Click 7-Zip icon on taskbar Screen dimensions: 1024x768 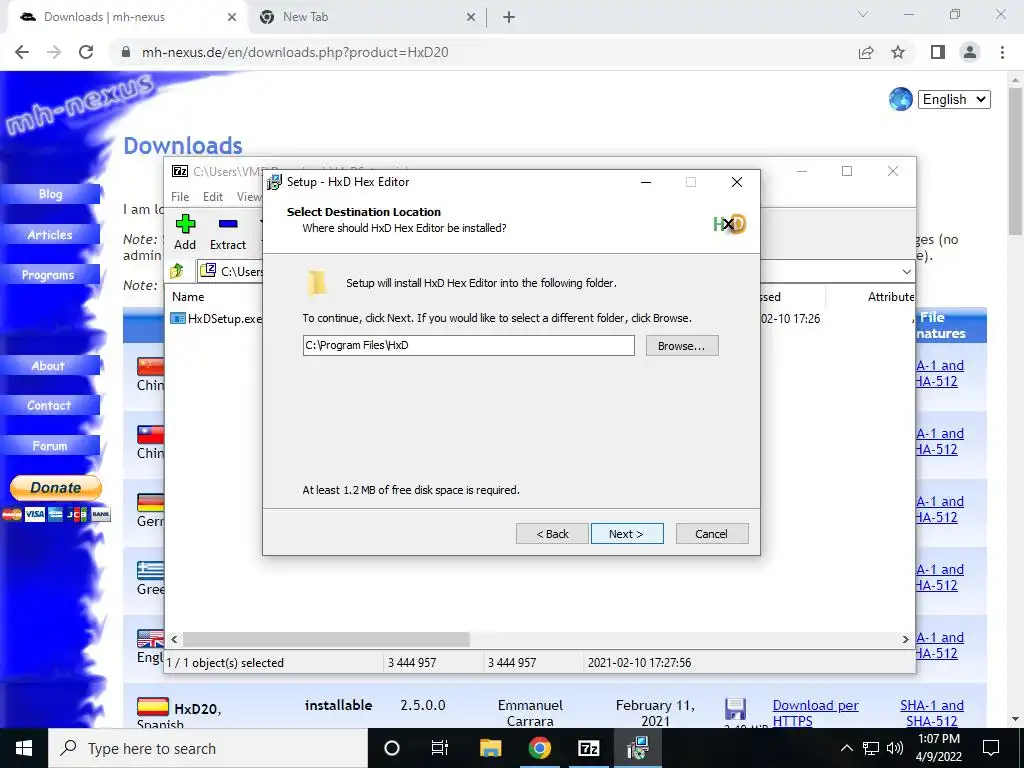click(588, 748)
